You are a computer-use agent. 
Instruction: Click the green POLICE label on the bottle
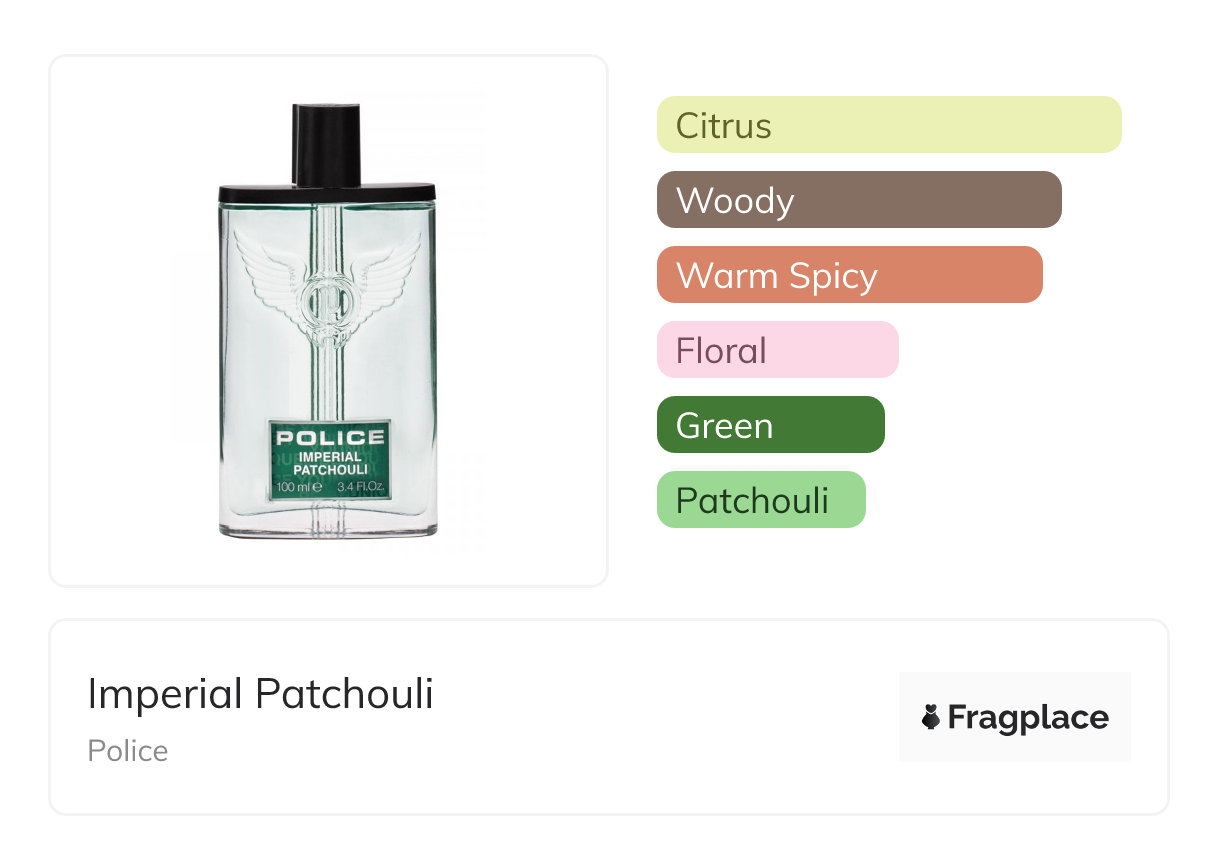pyautogui.click(x=330, y=460)
